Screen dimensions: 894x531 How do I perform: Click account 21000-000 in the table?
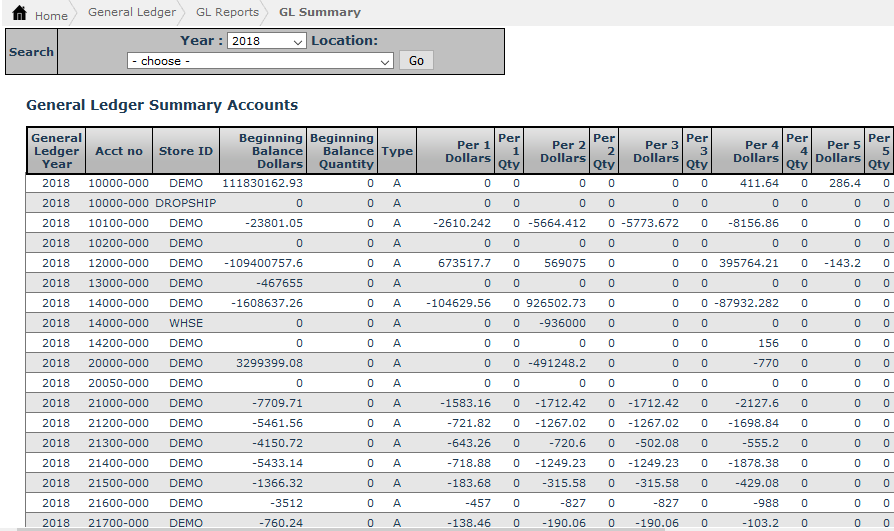(x=119, y=403)
